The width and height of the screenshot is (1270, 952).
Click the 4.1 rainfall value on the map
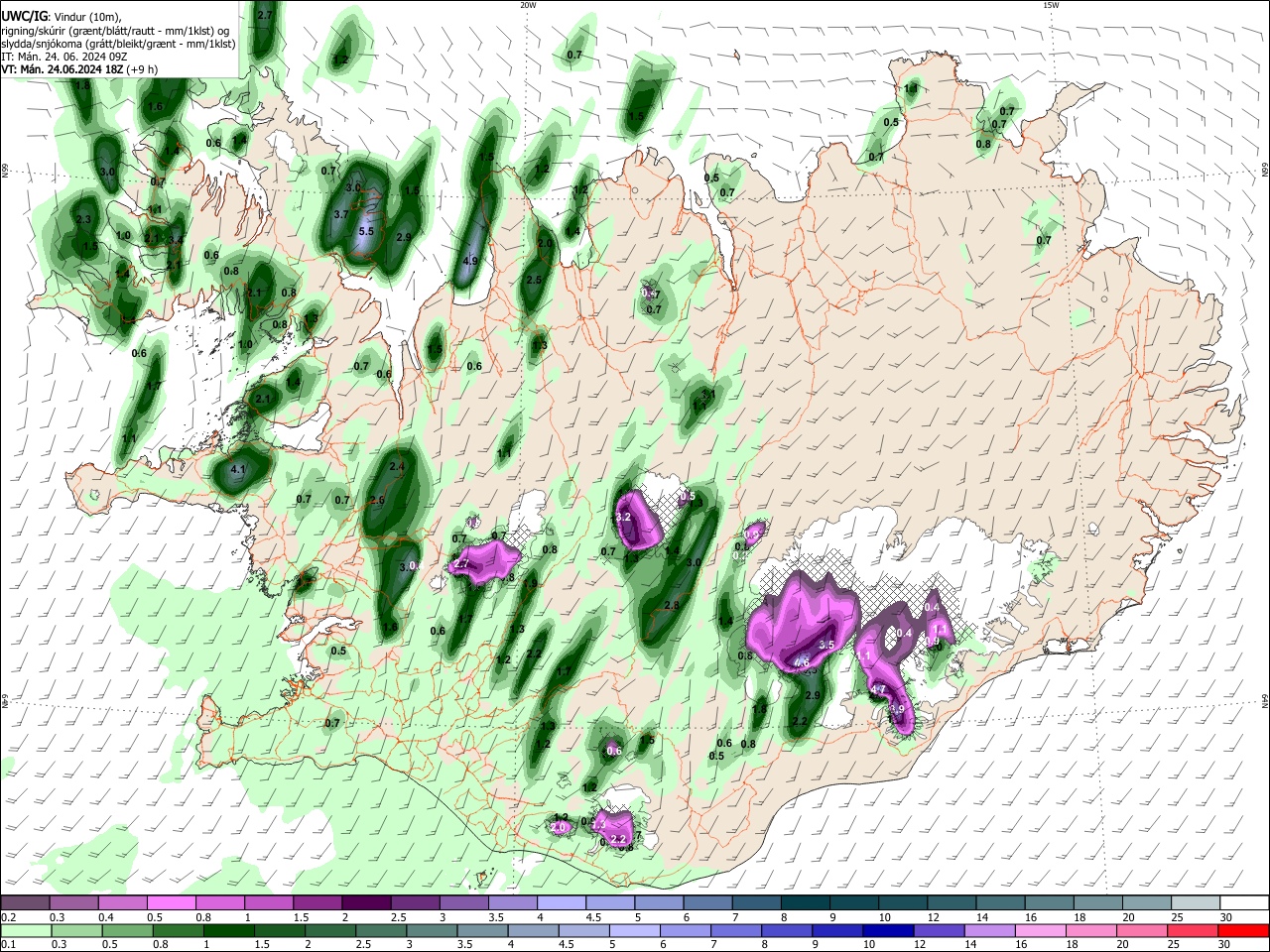pyautogui.click(x=238, y=469)
